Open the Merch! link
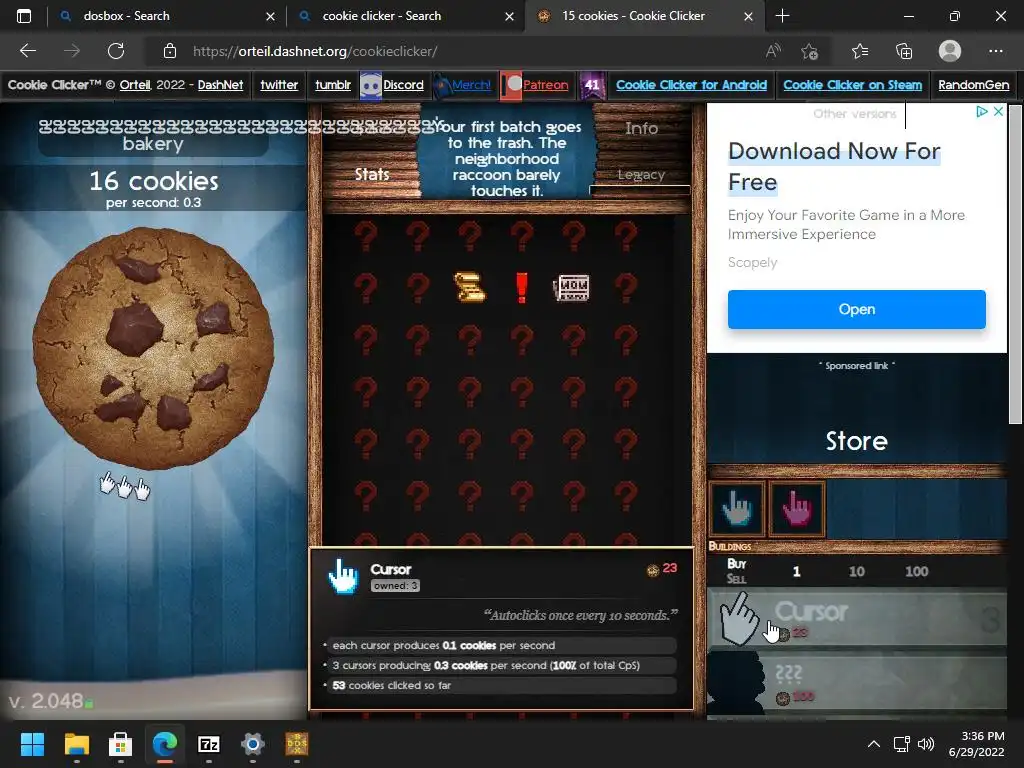Viewport: 1024px width, 768px height. pyautogui.click(x=471, y=85)
